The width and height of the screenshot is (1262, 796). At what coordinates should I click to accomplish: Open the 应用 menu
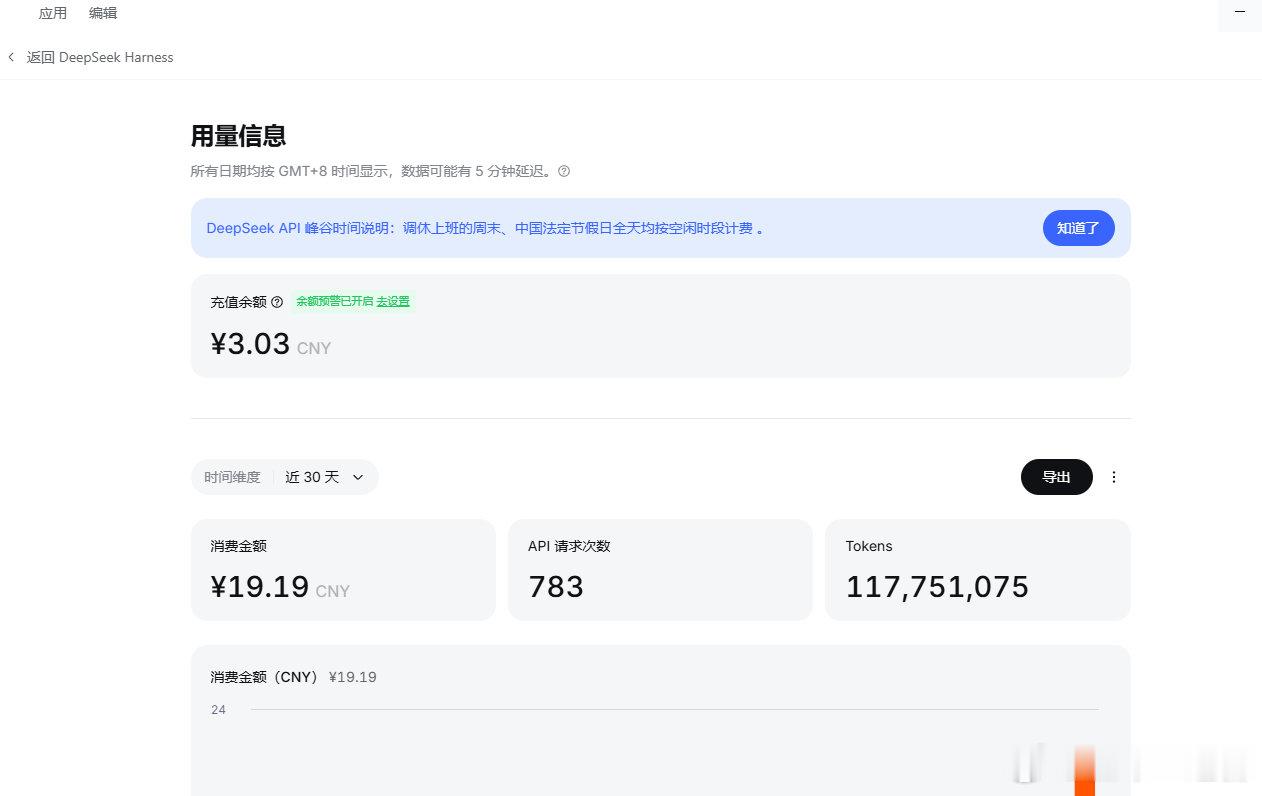[x=53, y=13]
